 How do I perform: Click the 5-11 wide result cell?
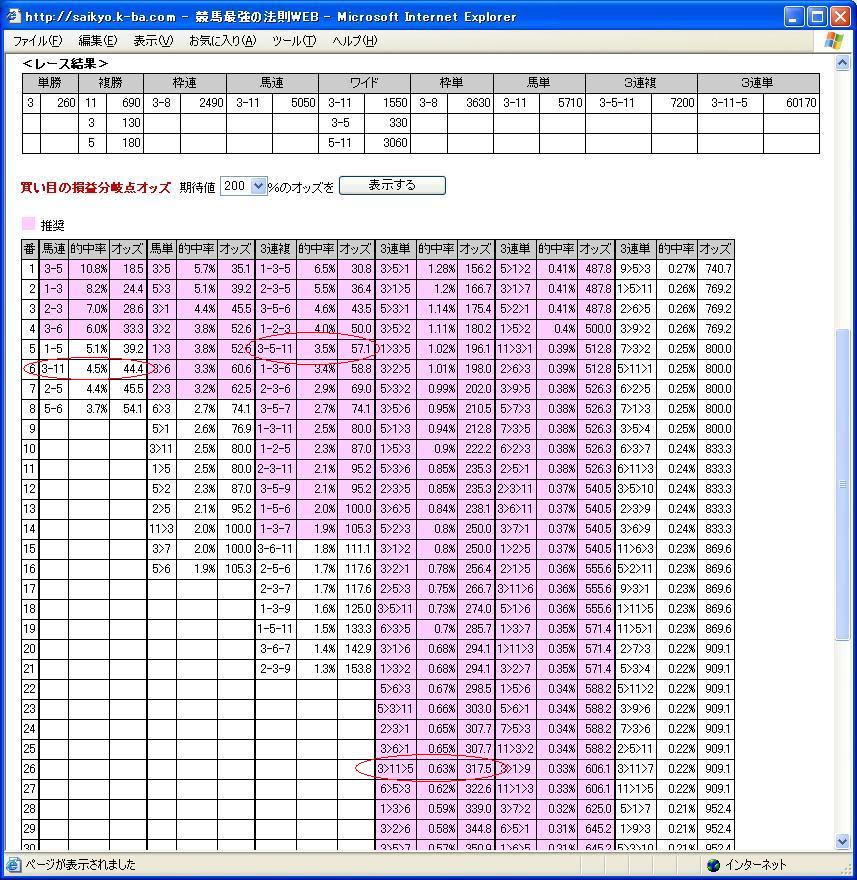coord(341,143)
